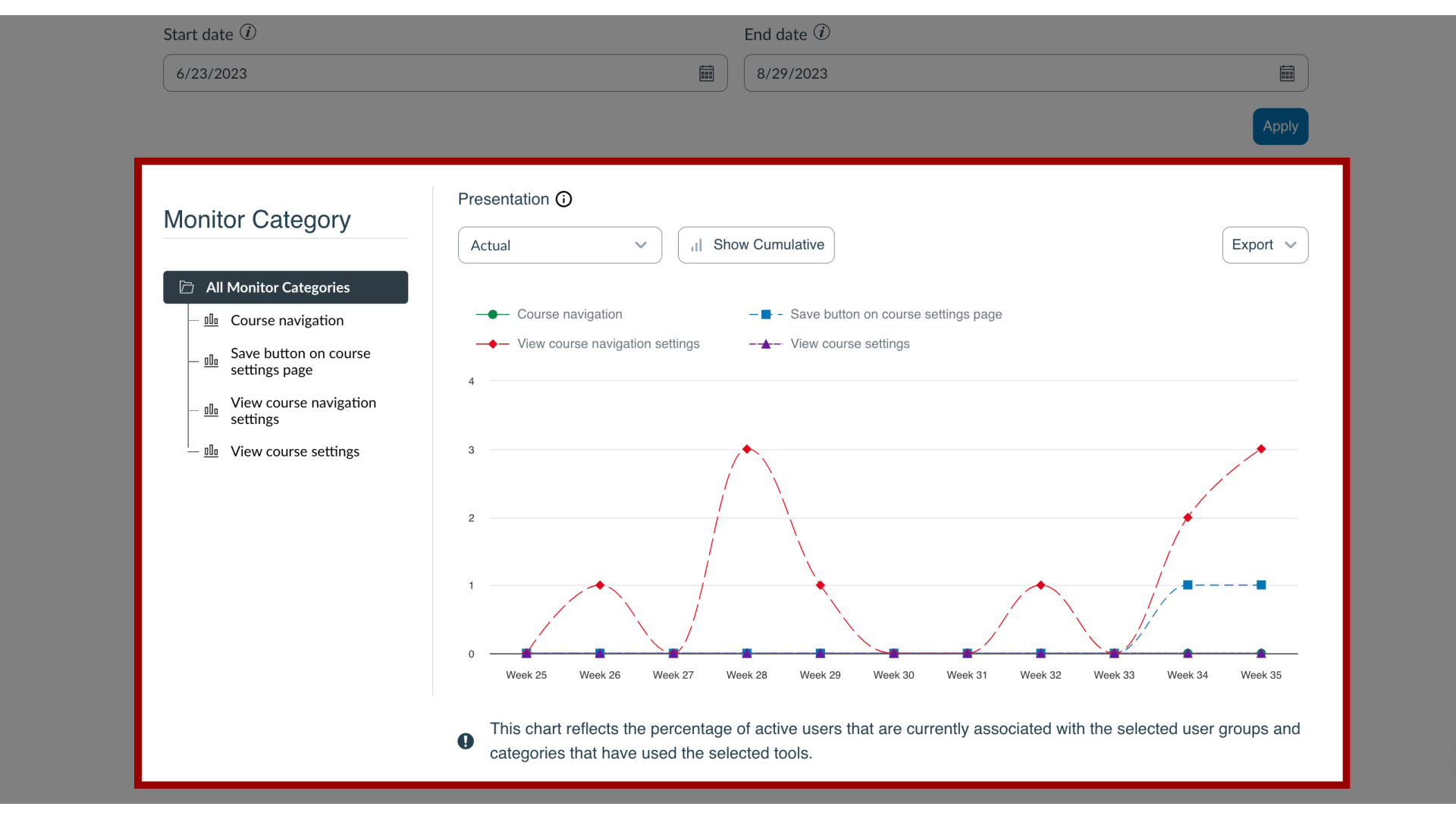
Task: Click Apply to update date range
Action: tap(1280, 125)
